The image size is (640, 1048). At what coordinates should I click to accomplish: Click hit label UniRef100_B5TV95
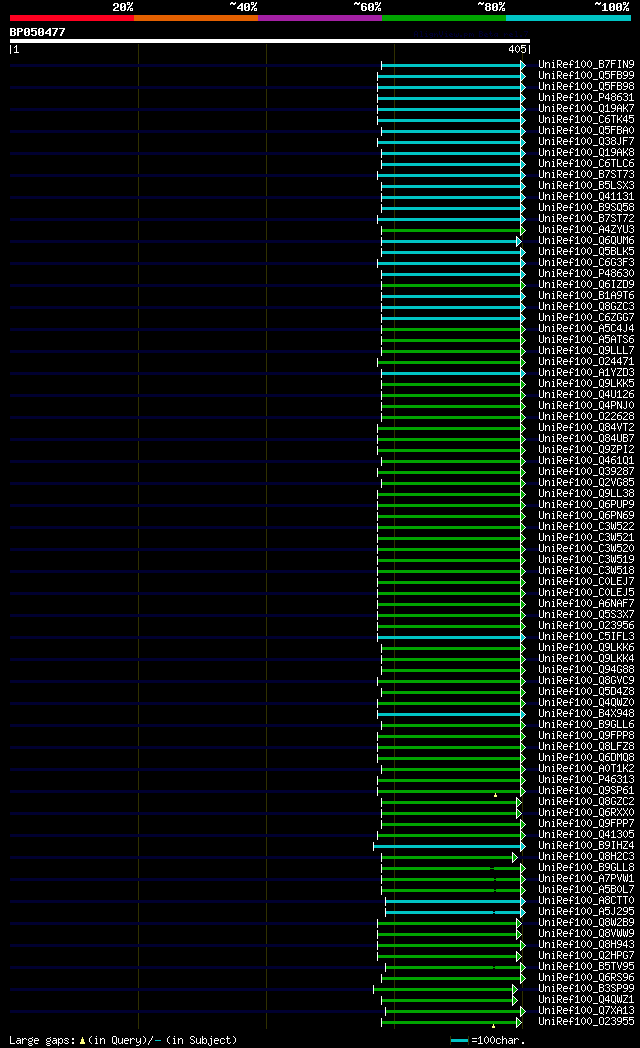click(587, 966)
